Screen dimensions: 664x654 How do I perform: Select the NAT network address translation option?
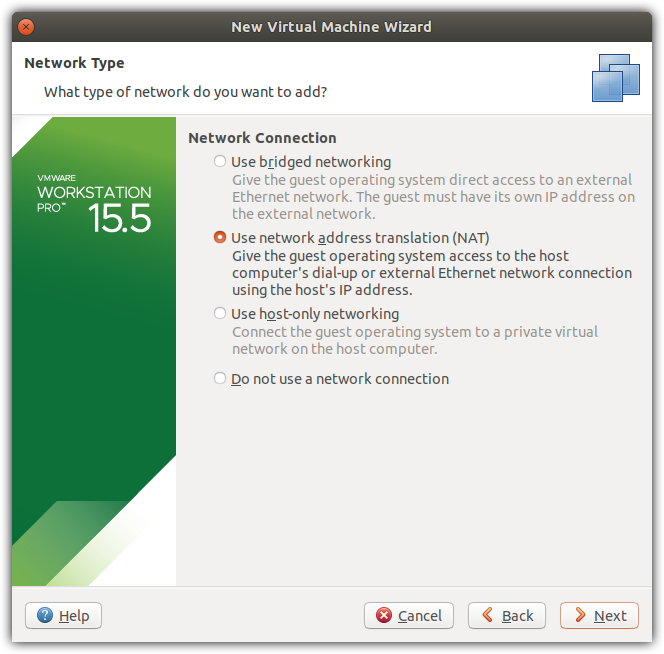(x=219, y=237)
